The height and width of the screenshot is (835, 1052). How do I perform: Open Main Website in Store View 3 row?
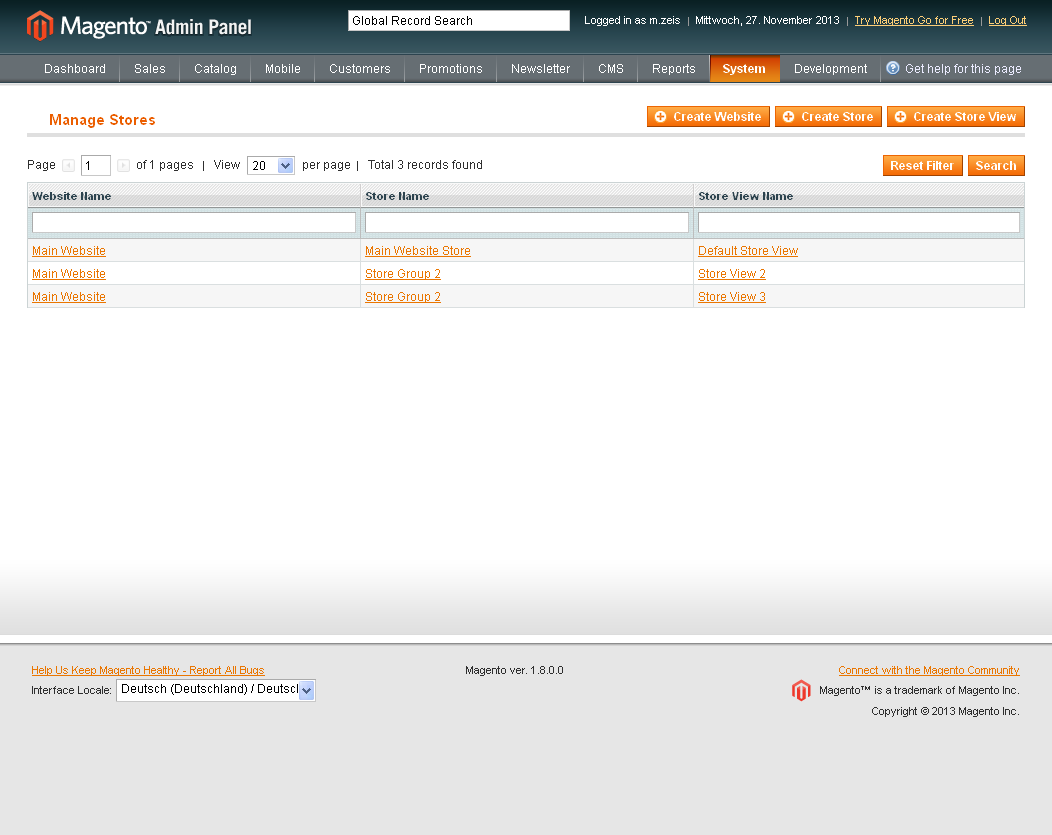[x=69, y=296]
